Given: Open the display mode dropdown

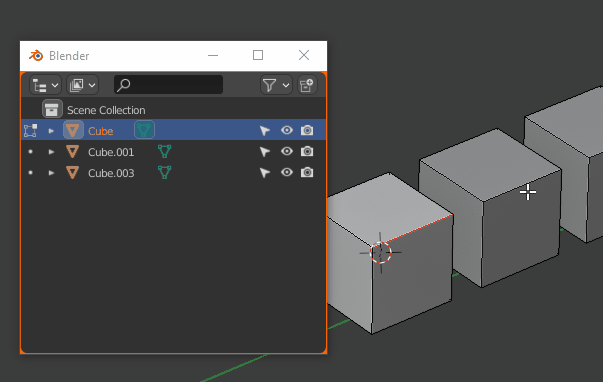Looking at the screenshot, I should [x=82, y=85].
